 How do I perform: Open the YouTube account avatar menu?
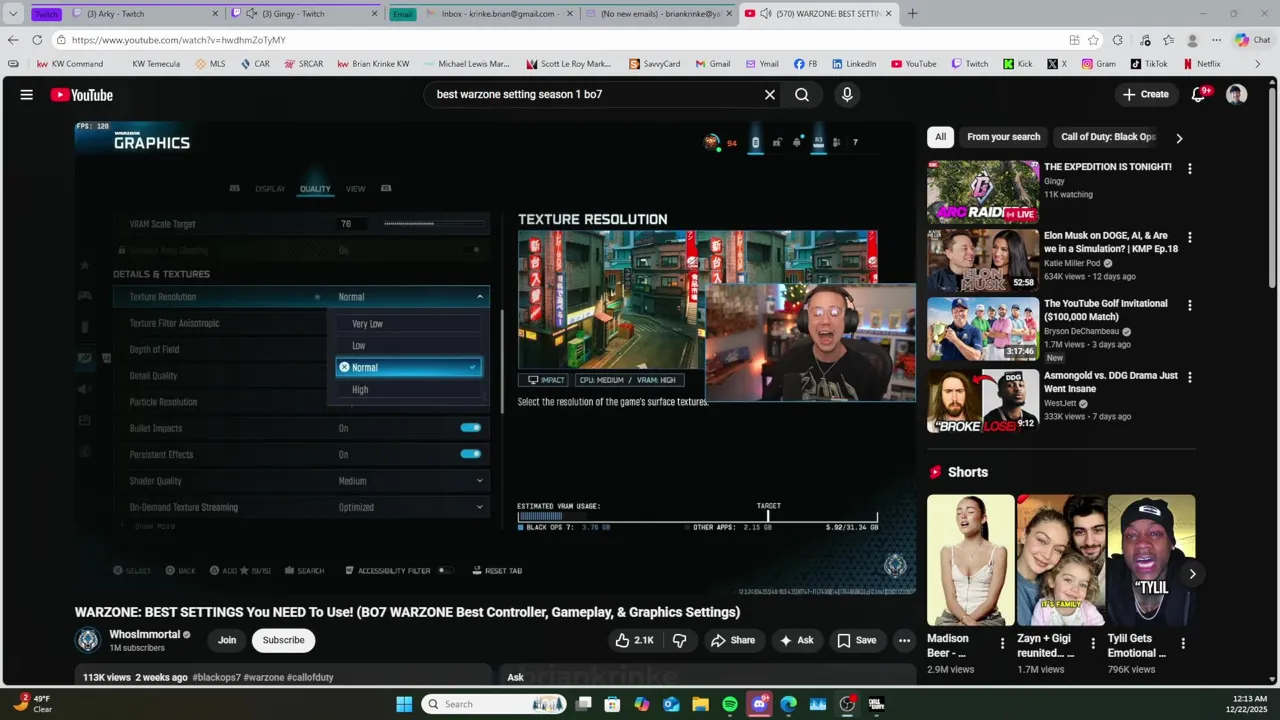click(x=1237, y=95)
